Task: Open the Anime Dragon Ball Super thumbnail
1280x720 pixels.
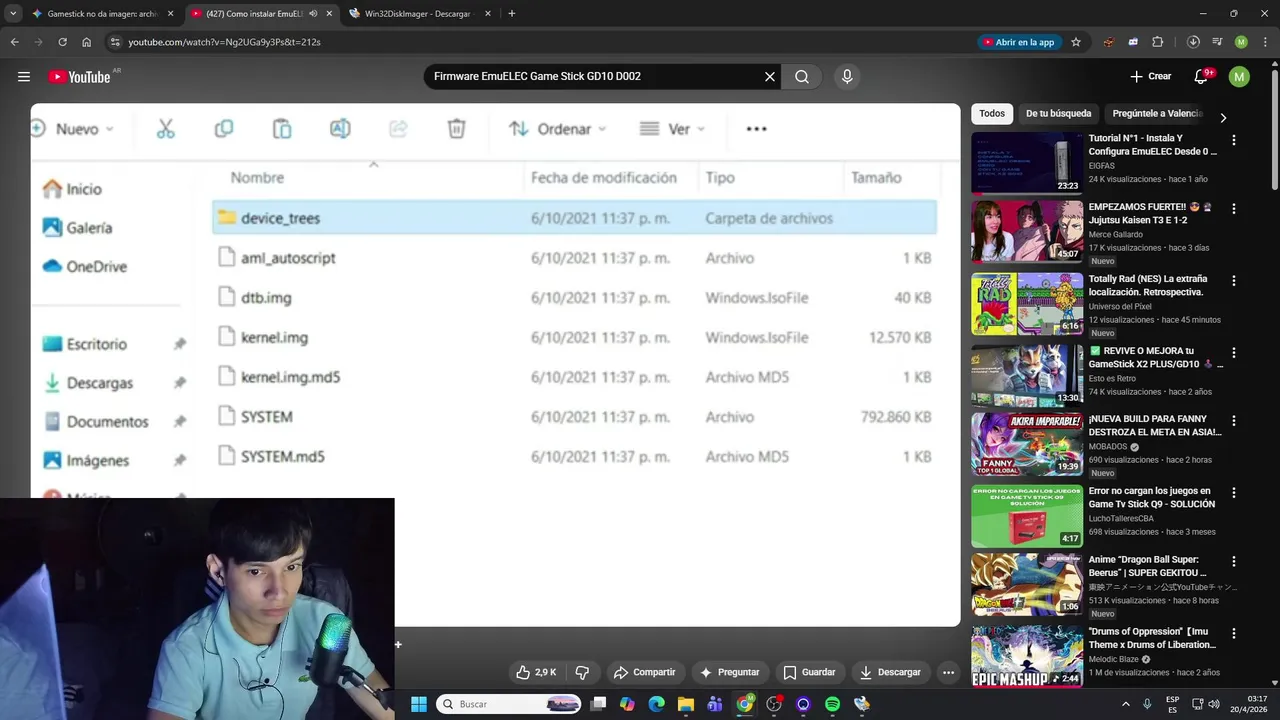Action: click(x=1027, y=584)
